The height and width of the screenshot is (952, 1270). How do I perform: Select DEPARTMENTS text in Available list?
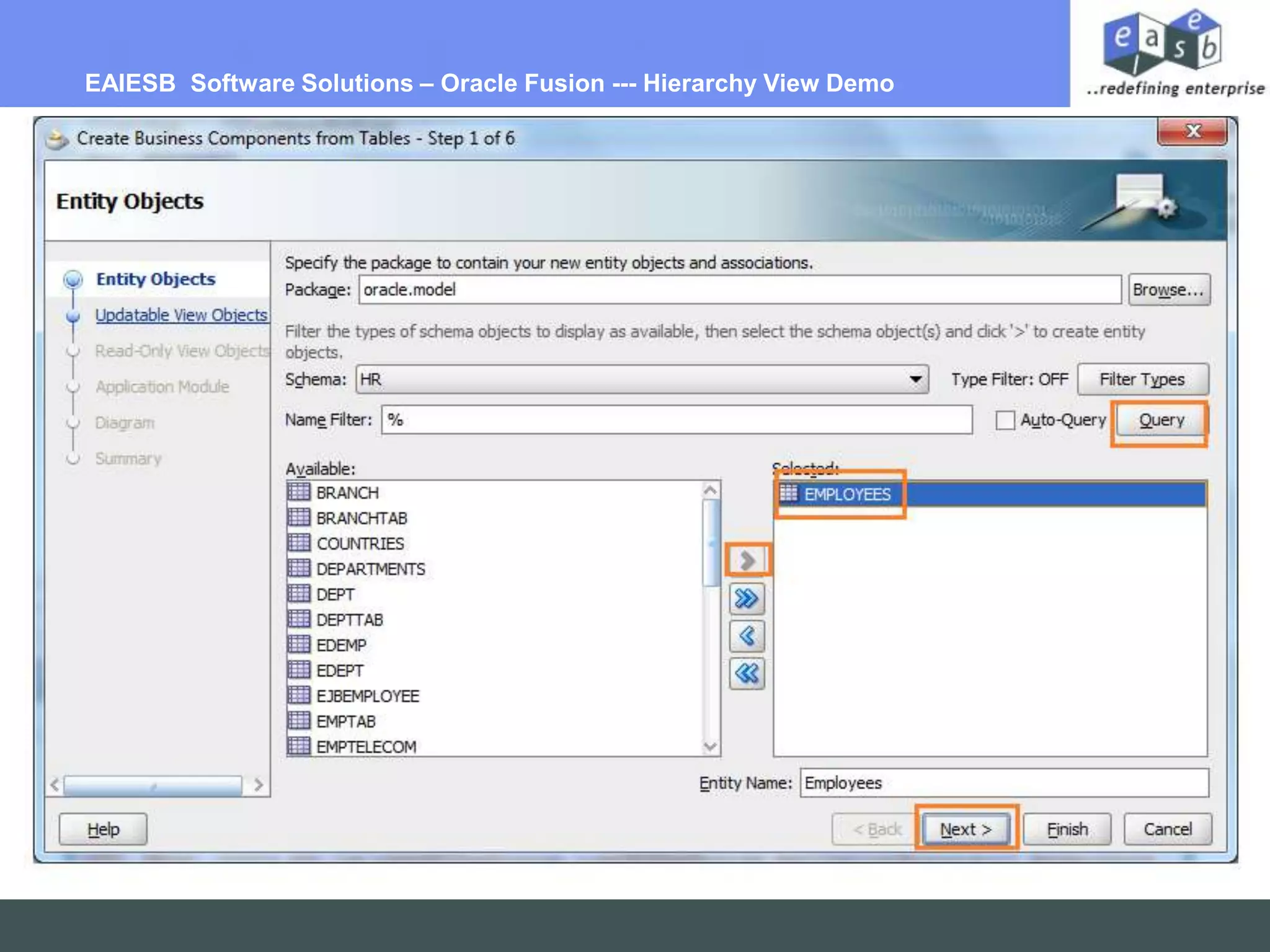(x=371, y=569)
